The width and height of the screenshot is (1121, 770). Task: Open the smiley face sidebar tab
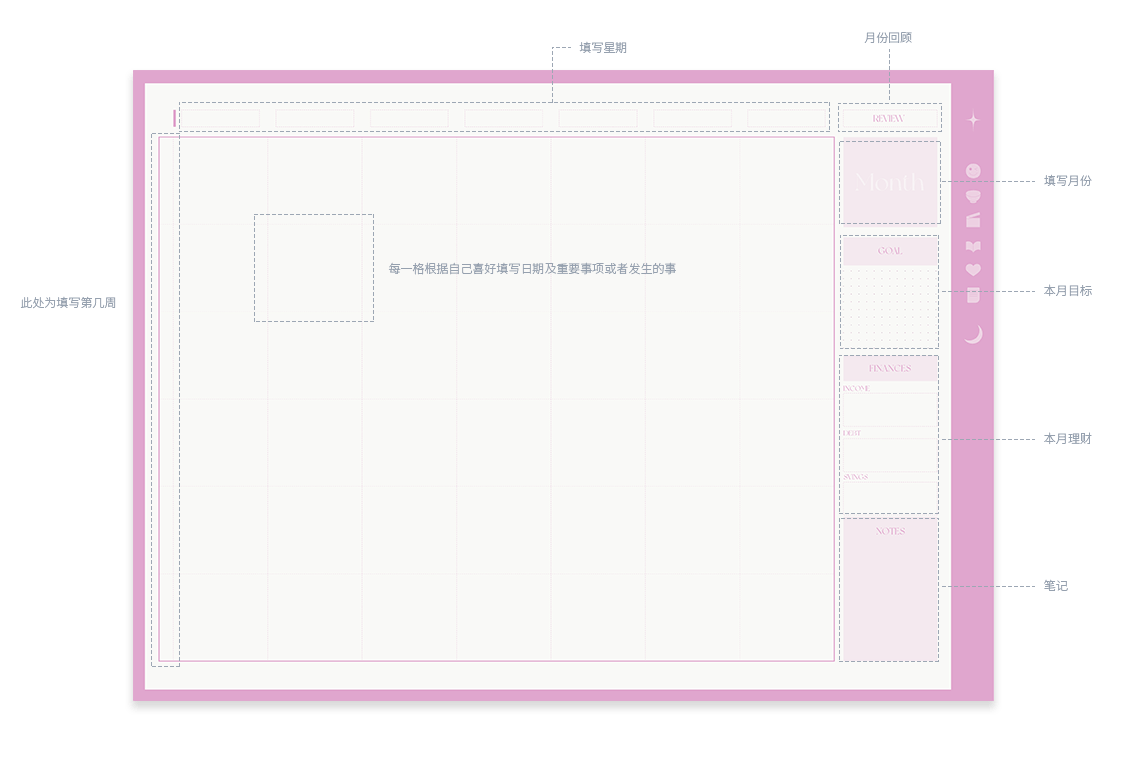973,171
